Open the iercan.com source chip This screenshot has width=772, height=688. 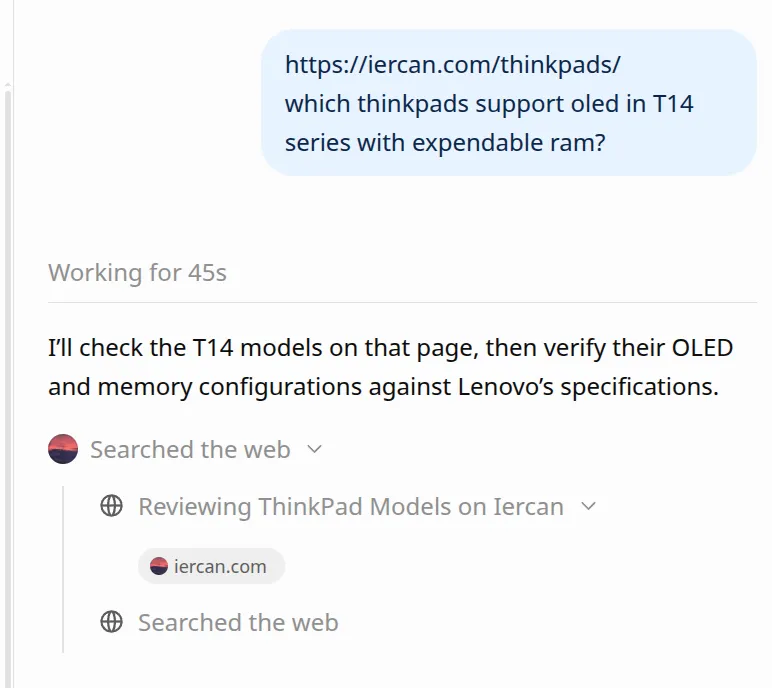[x=211, y=566]
